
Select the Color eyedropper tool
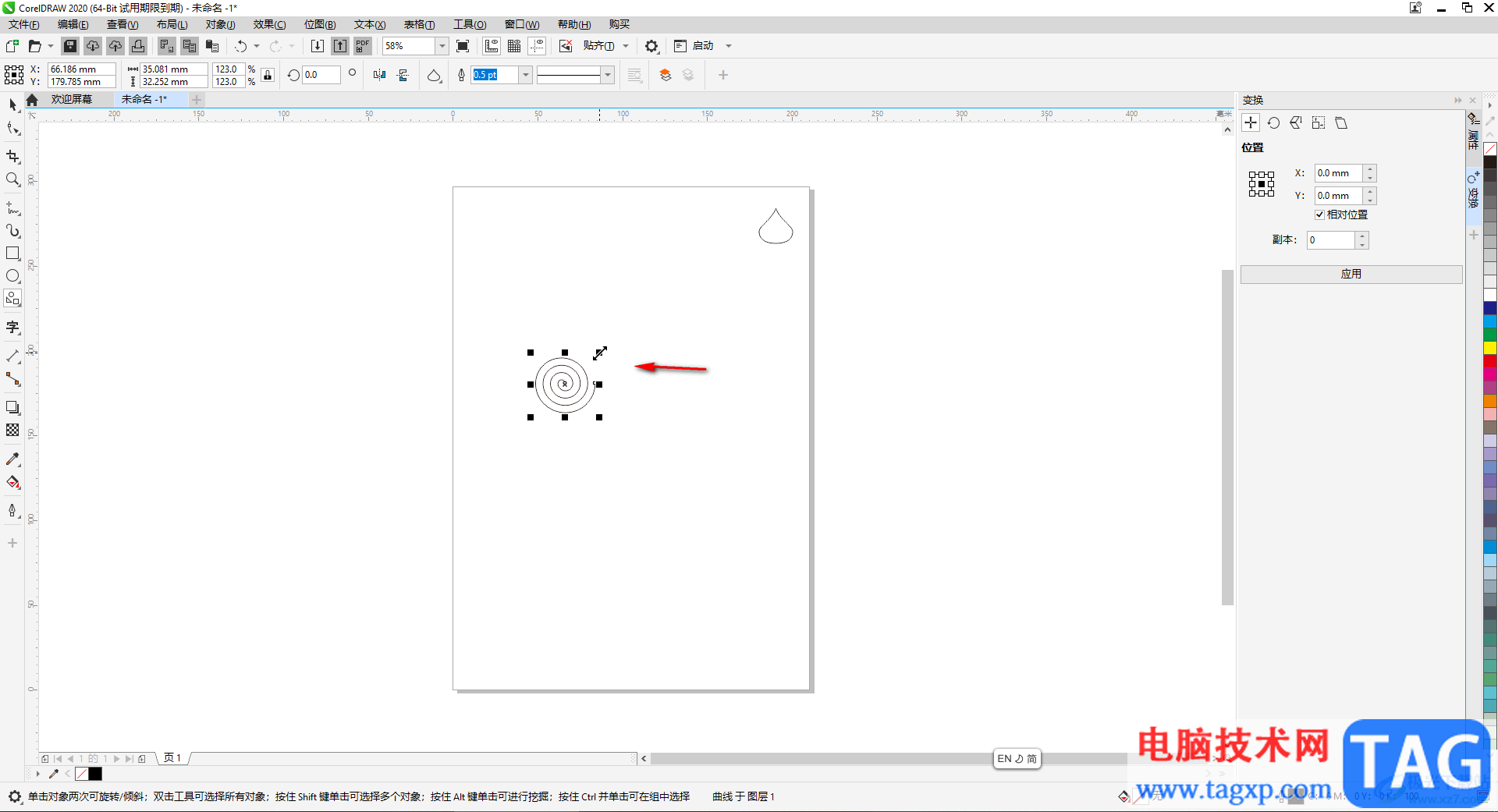(x=12, y=459)
